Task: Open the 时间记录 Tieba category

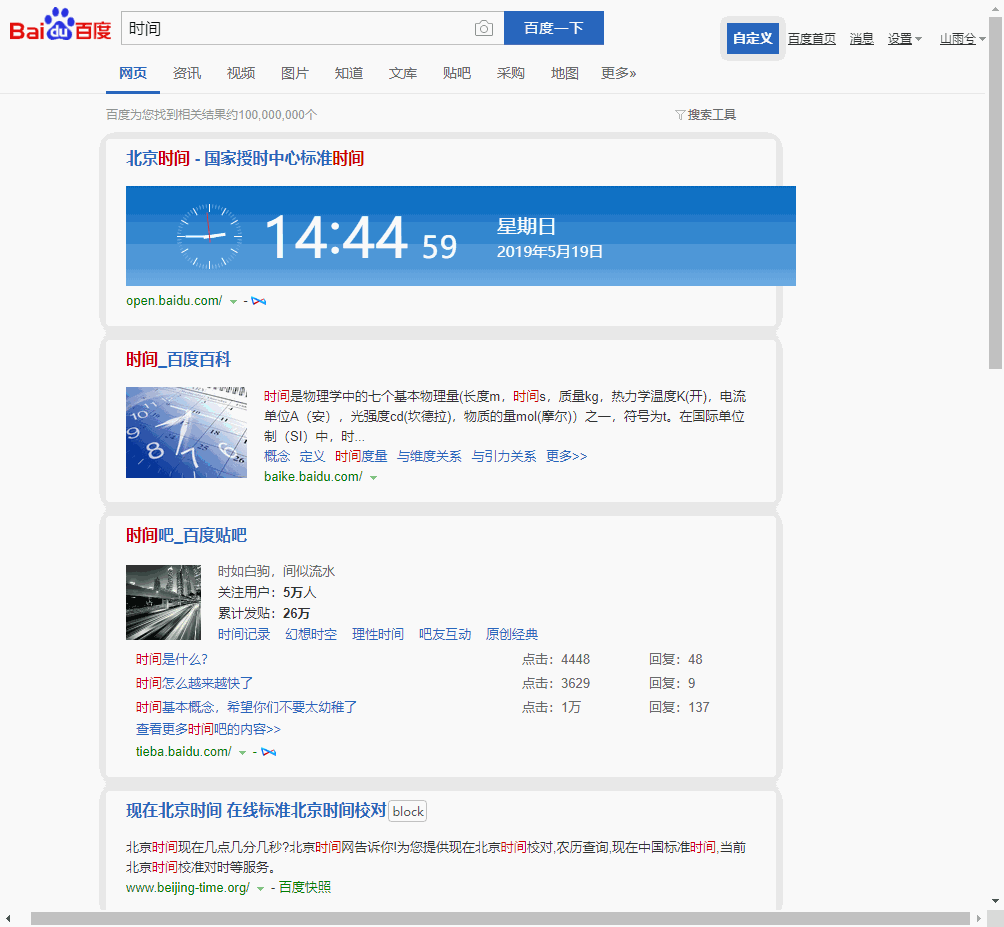Action: 244,634
